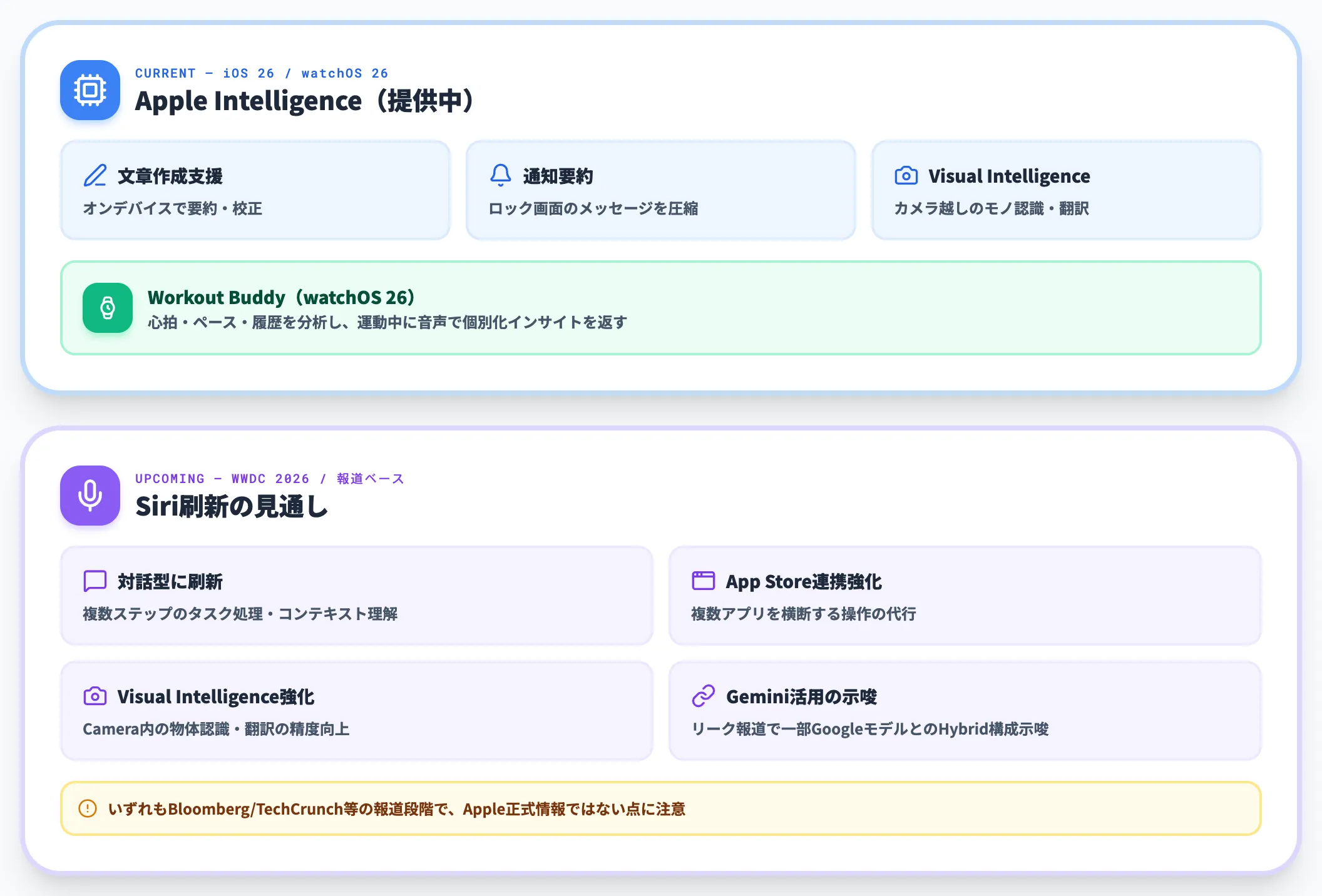This screenshot has height=896, width=1322.
Task: Open the Workout Buddy (watchOS 26) banner
Action: pyautogui.click(x=661, y=308)
